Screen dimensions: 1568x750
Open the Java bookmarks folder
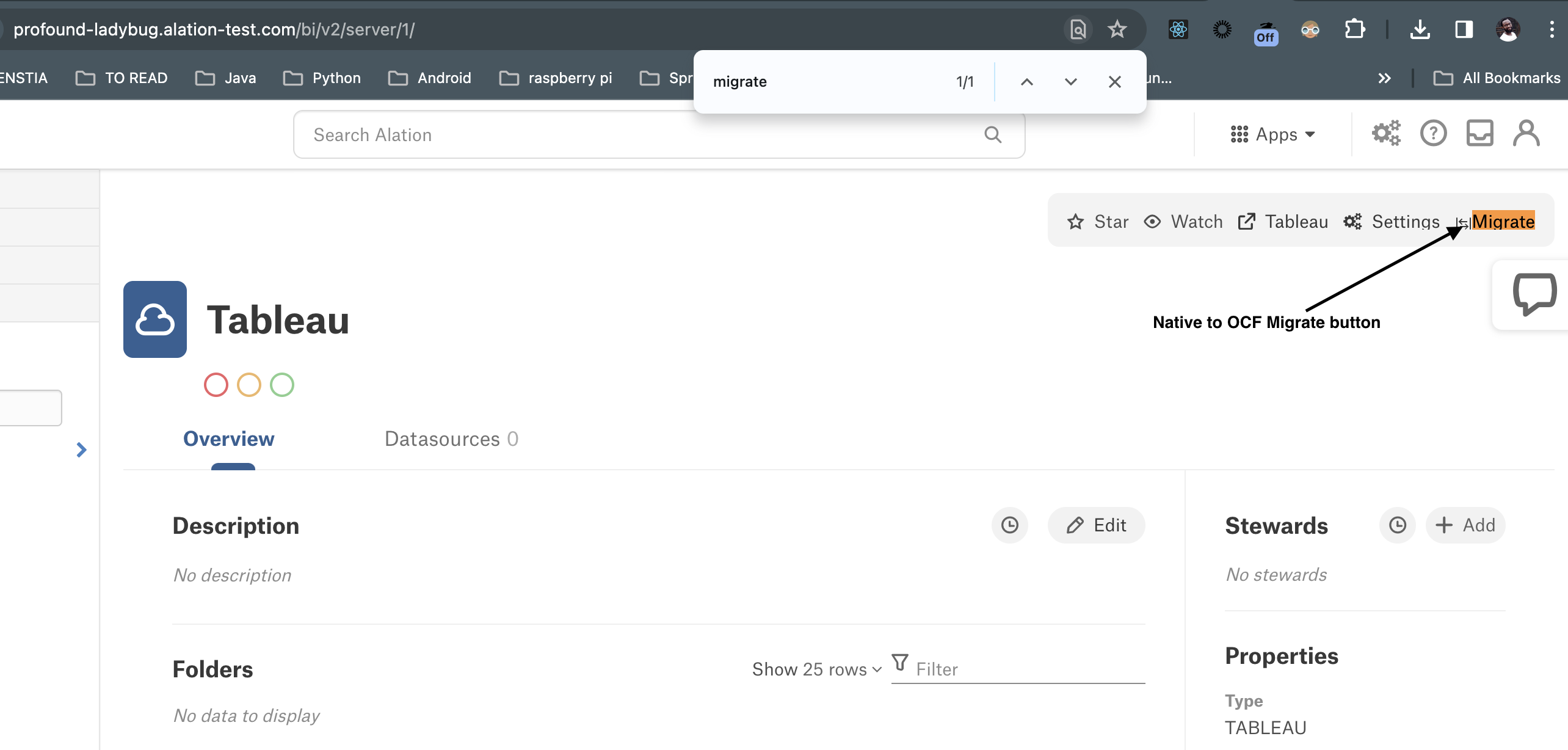[x=225, y=78]
